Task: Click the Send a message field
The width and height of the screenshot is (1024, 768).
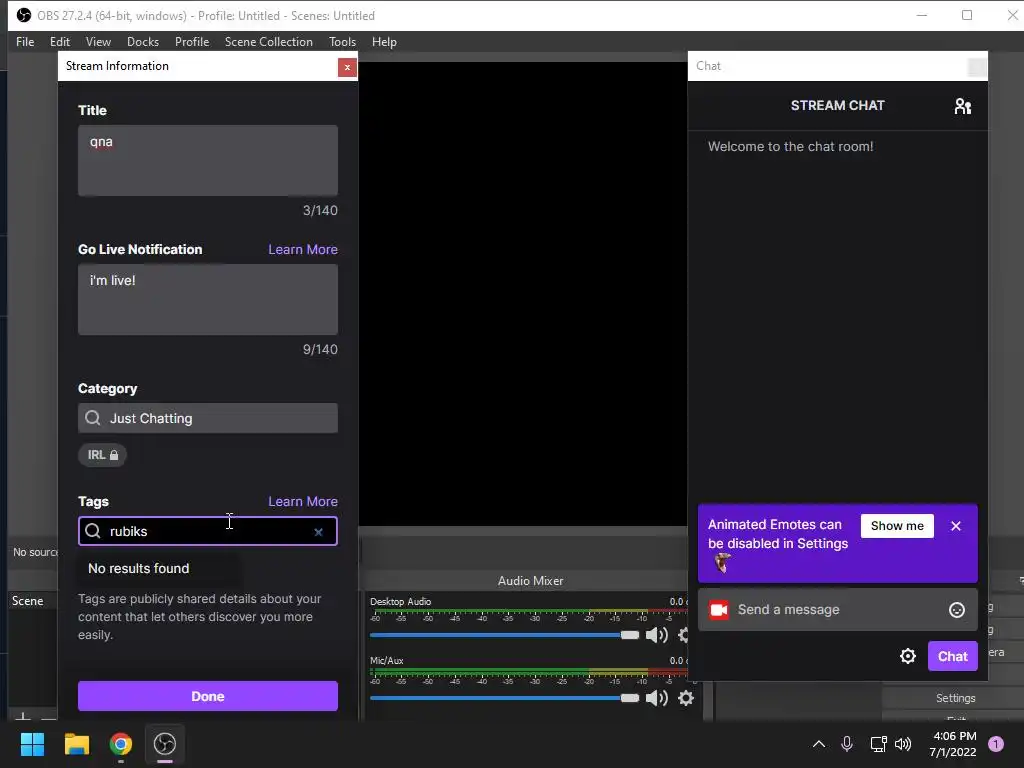Action: [838, 609]
